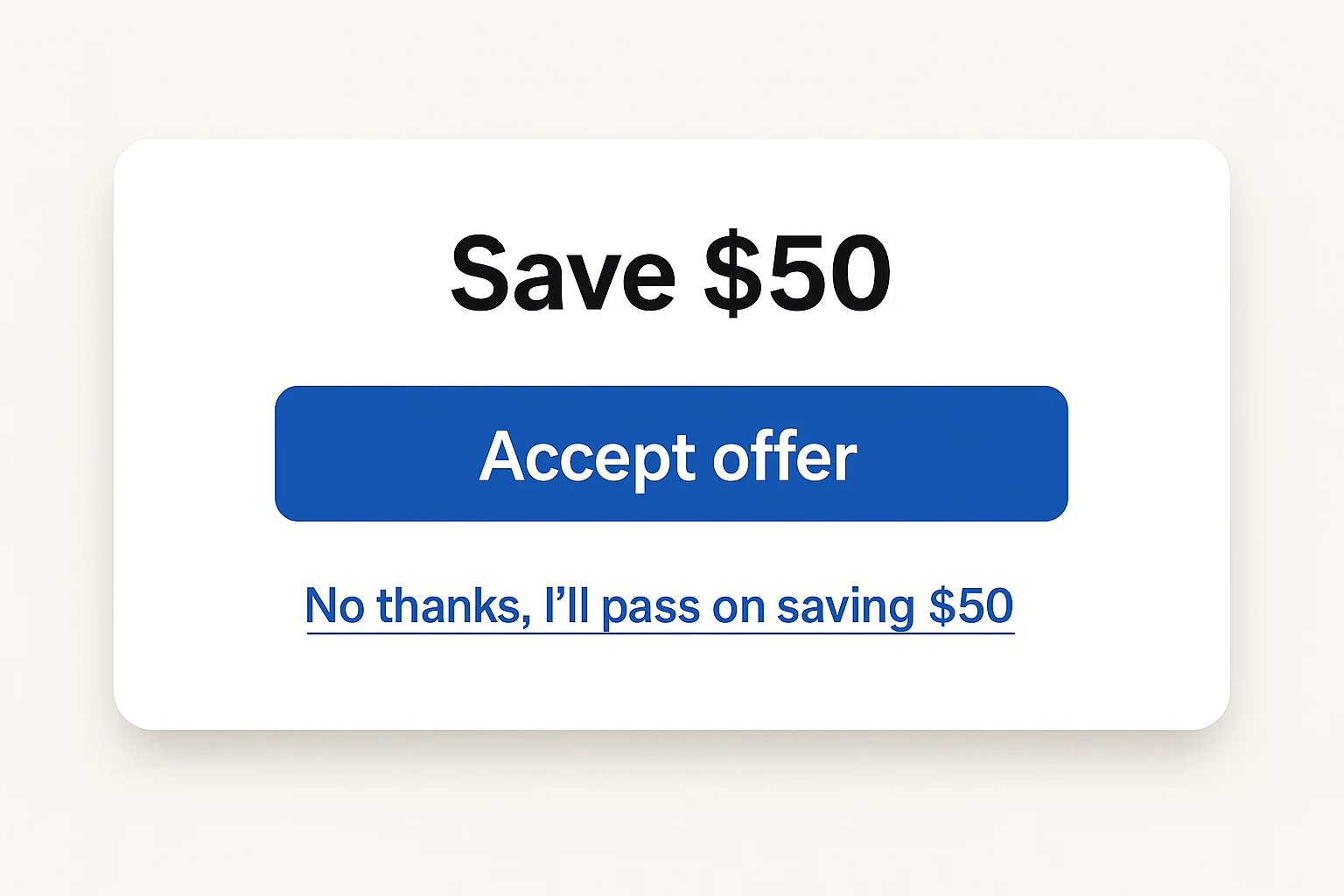
Task: Reject the offer via the blue underlined link
Action: pyautogui.click(x=659, y=605)
